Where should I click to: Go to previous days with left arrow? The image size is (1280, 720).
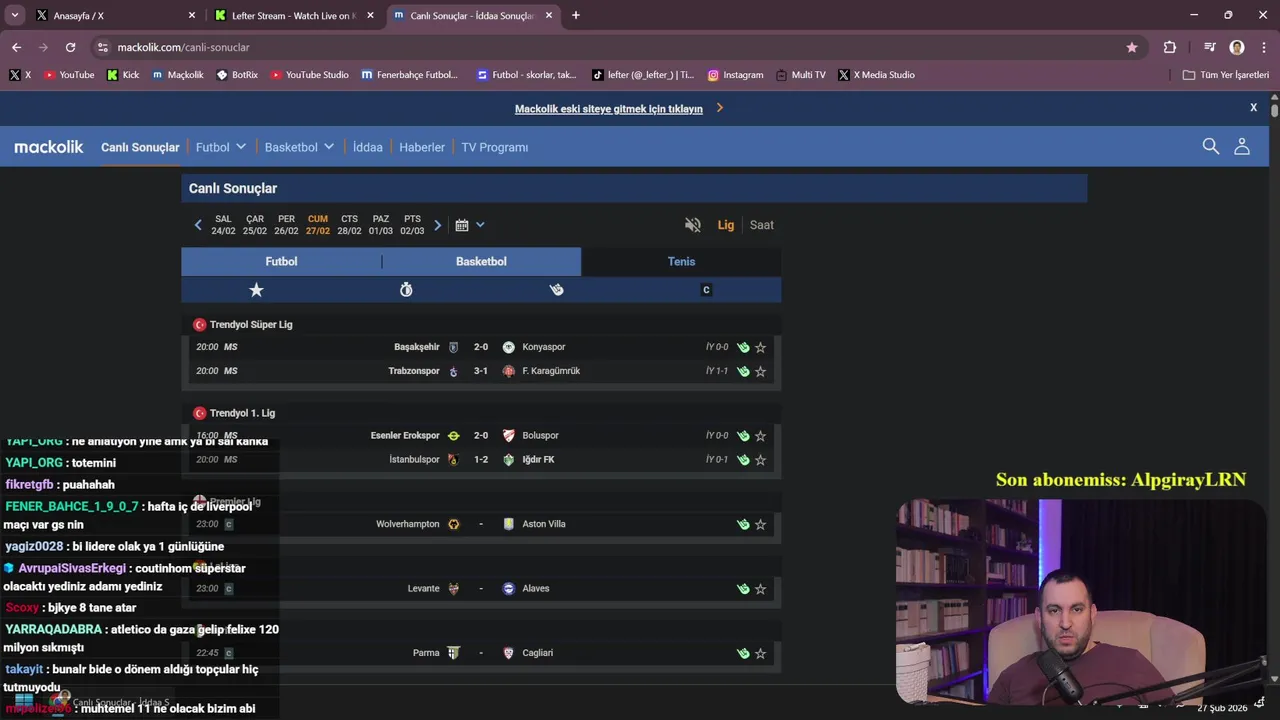198,225
